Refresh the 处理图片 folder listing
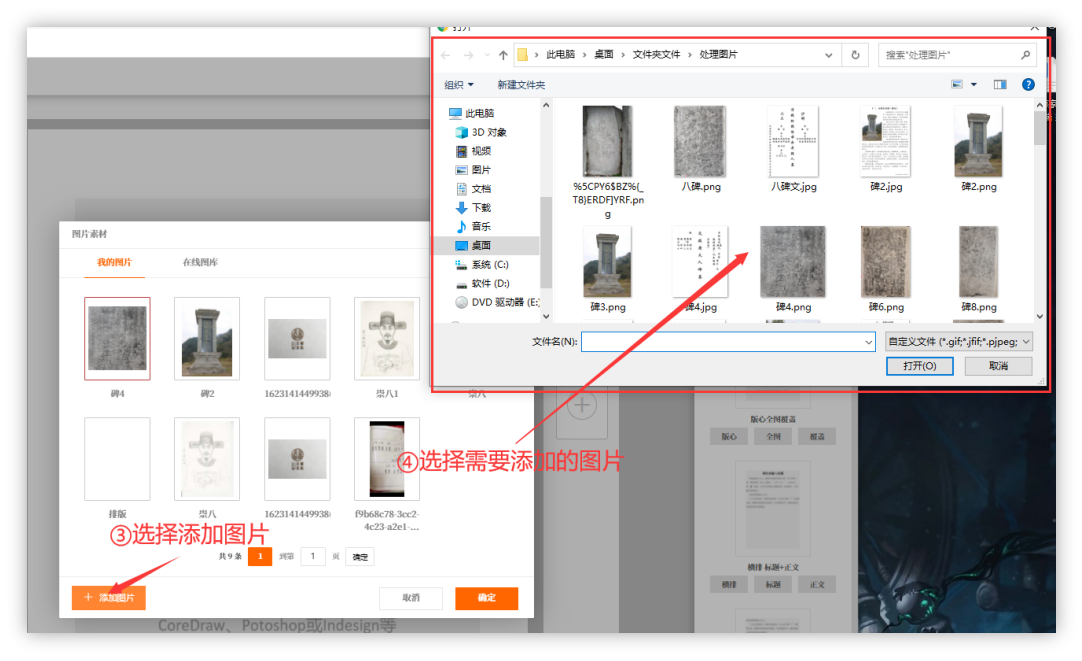Viewport: 1082px width, 661px height. [x=855, y=55]
